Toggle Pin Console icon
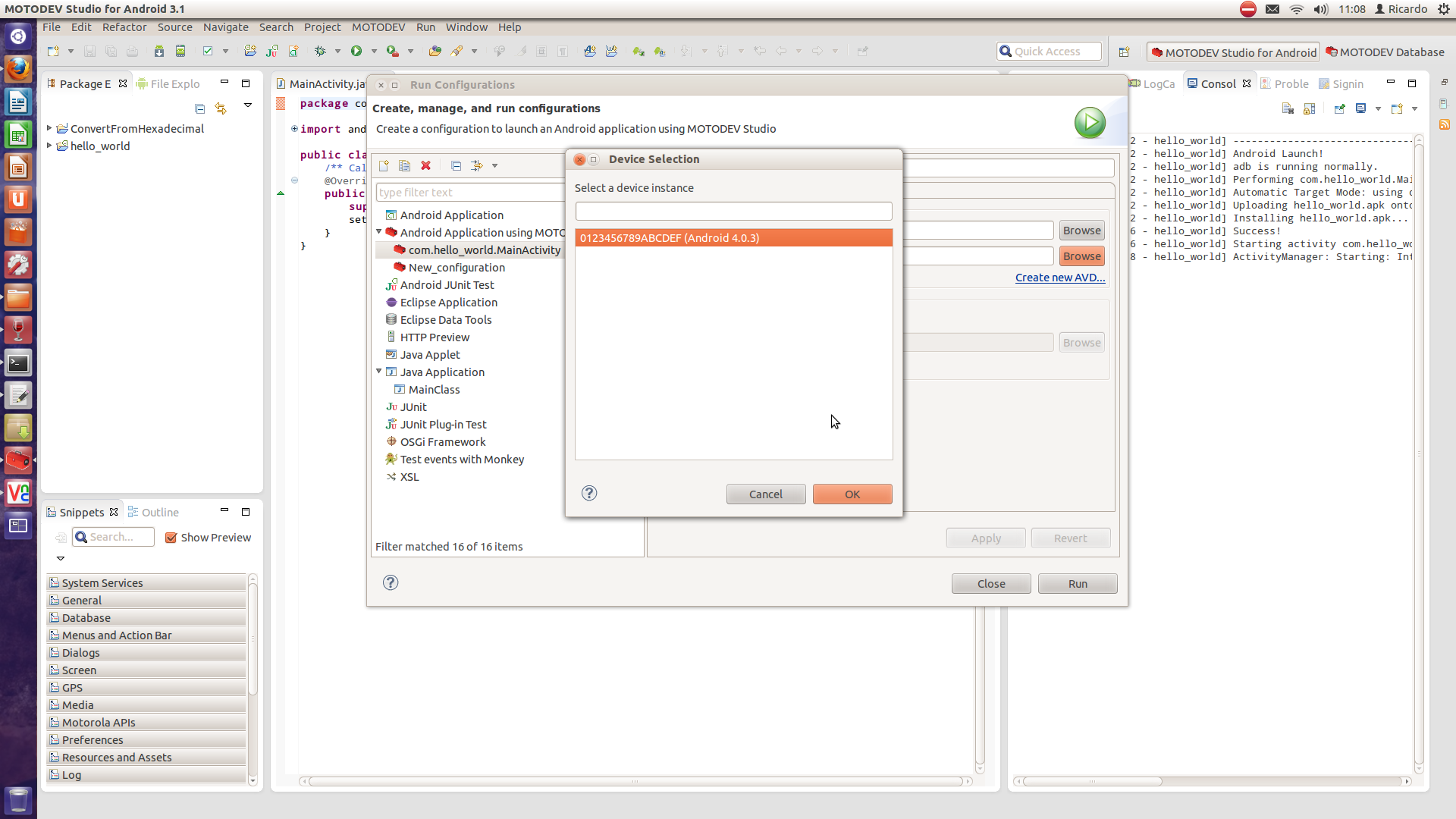Screen dimensions: 1456x819 [x=1340, y=108]
